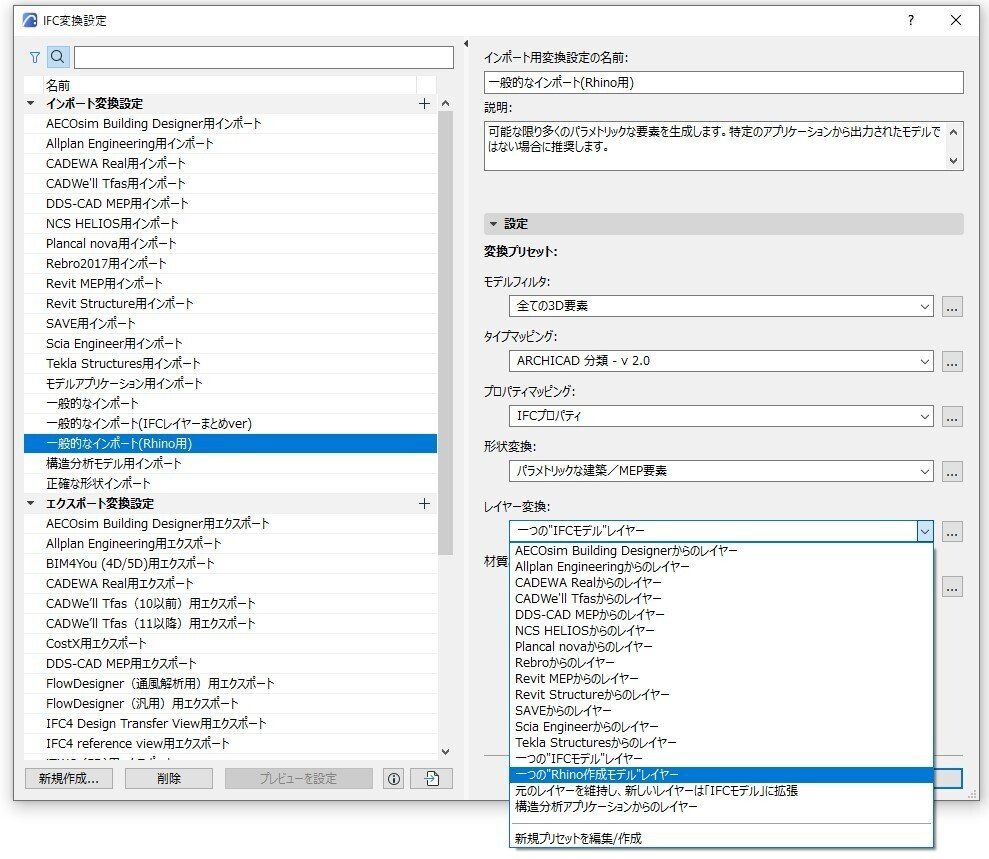Click the search magnifier icon
This screenshot has width=989, height=859.
[57, 57]
